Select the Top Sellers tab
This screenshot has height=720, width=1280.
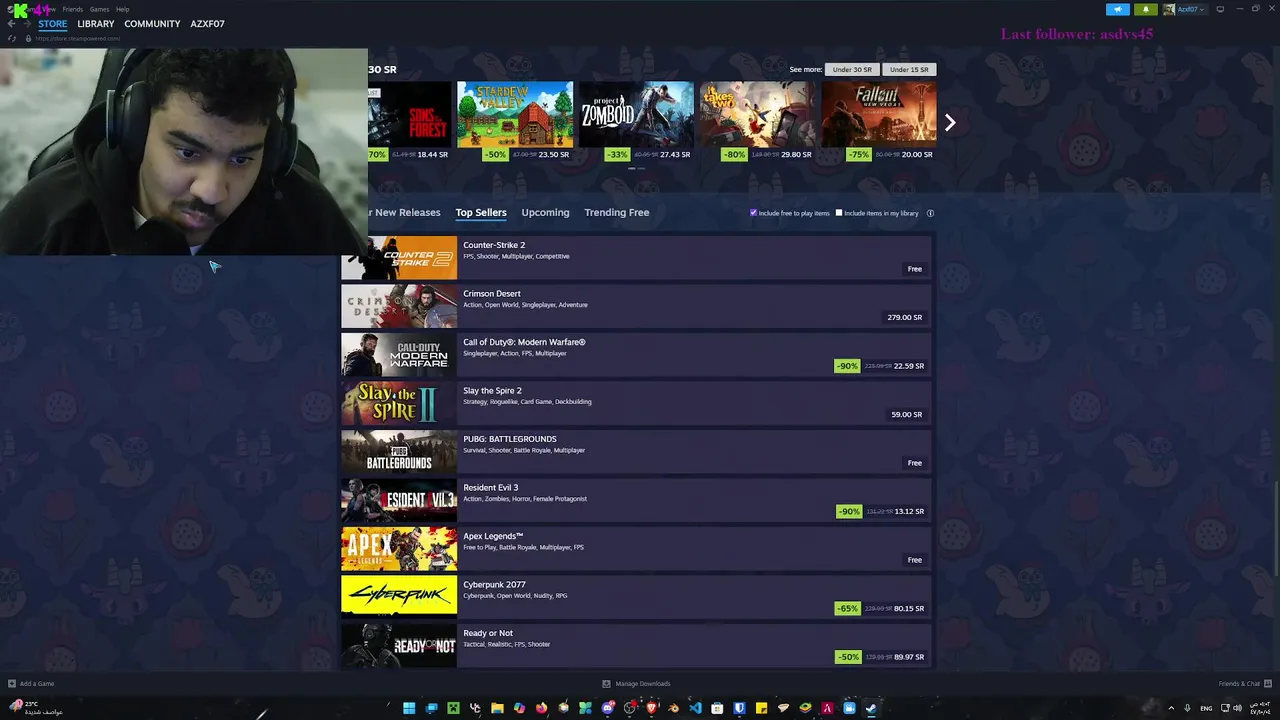pos(481,212)
